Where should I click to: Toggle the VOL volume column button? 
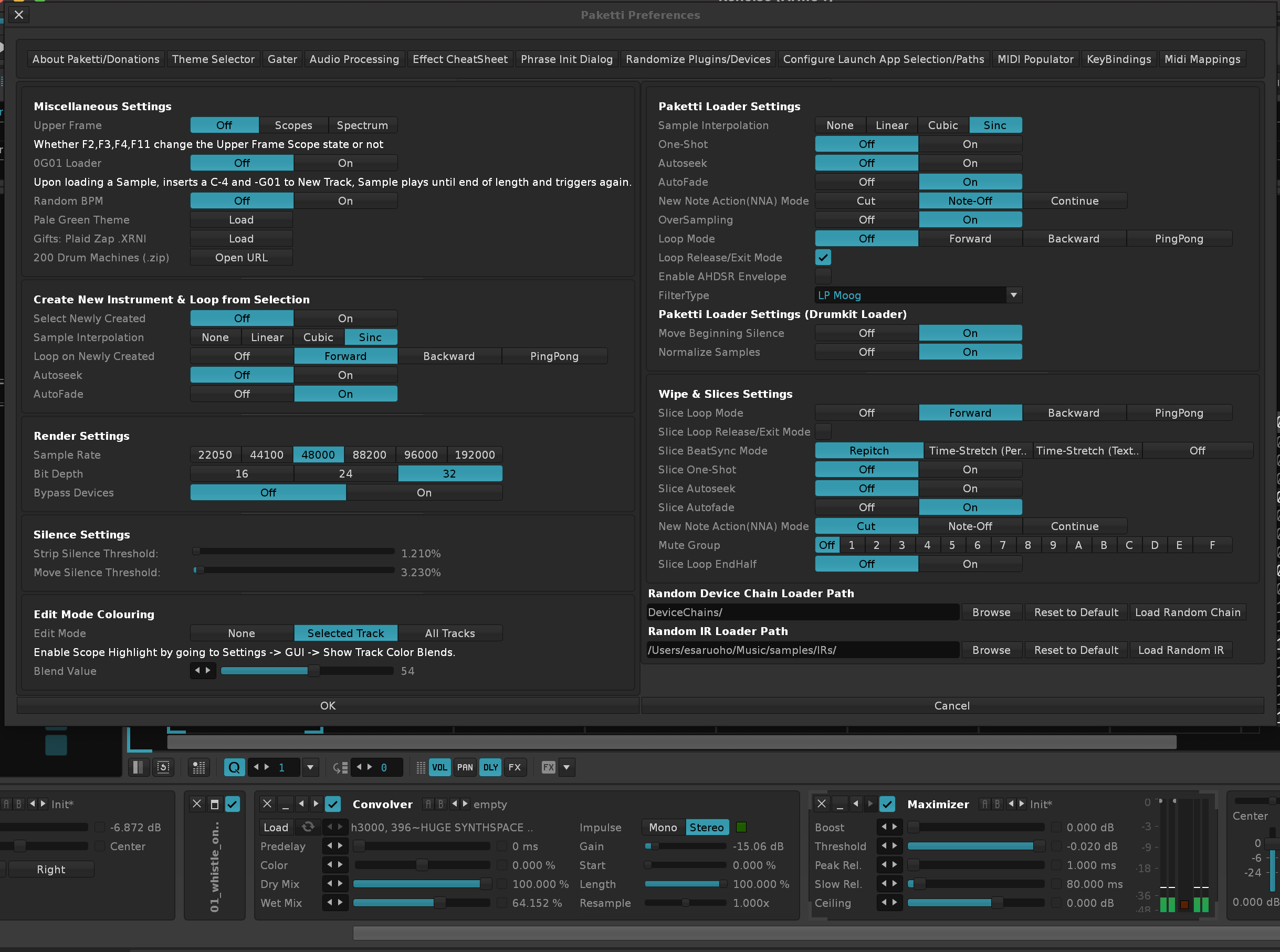tap(439, 767)
